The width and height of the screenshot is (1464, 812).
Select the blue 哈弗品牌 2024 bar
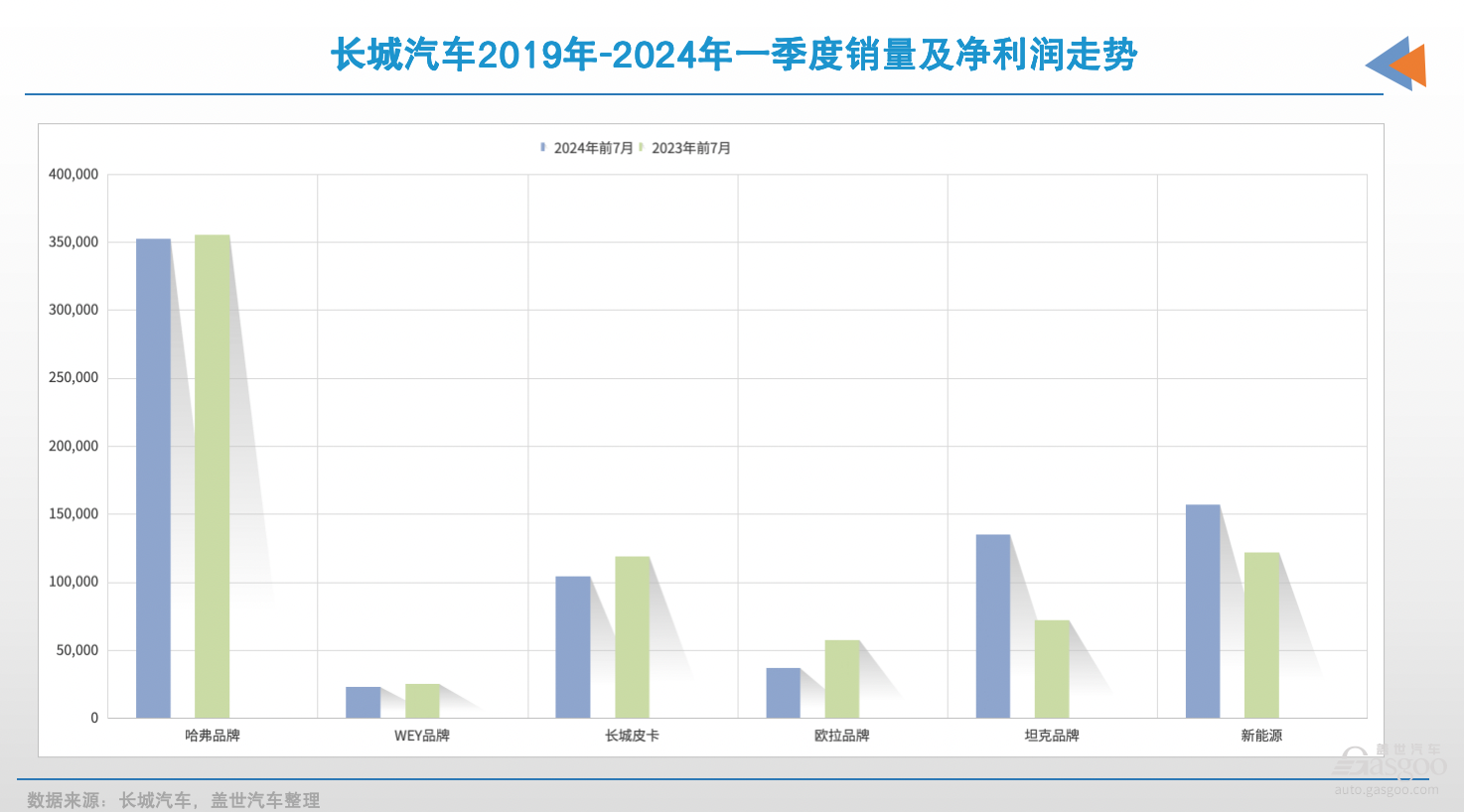(x=153, y=478)
